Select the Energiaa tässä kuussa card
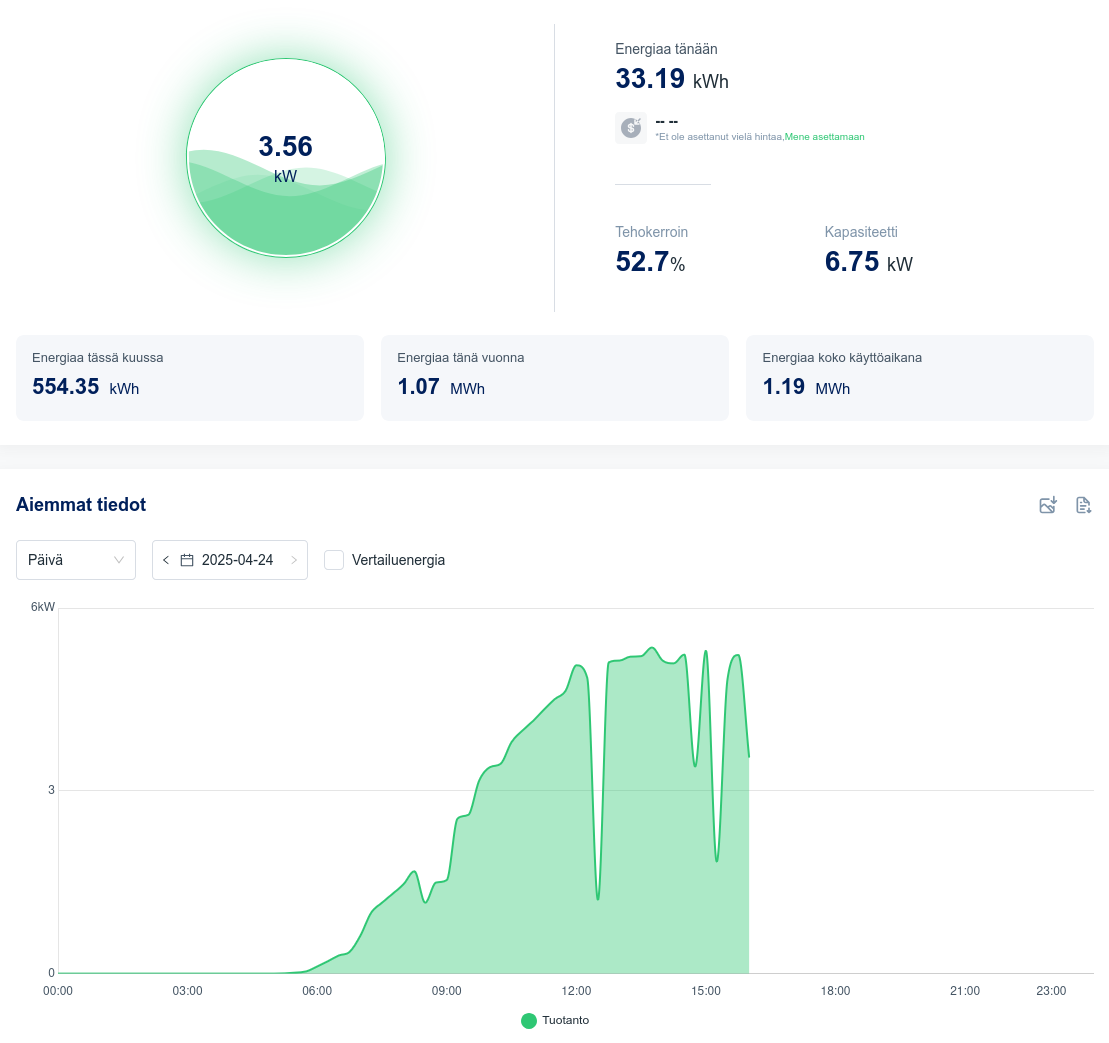This screenshot has width=1109, height=1043. pos(189,377)
